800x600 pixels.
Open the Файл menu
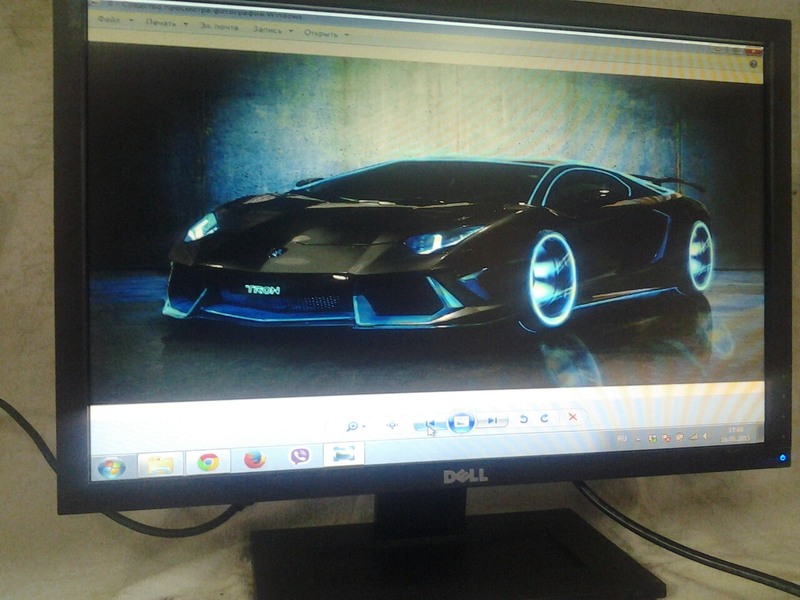tap(114, 20)
